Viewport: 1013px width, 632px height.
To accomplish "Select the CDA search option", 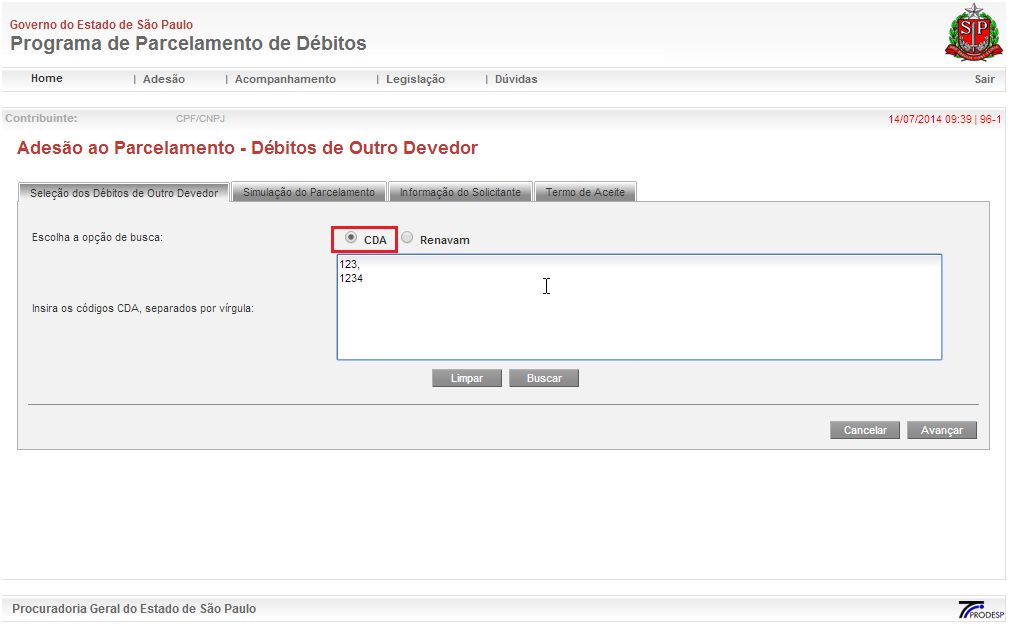I will click(351, 238).
